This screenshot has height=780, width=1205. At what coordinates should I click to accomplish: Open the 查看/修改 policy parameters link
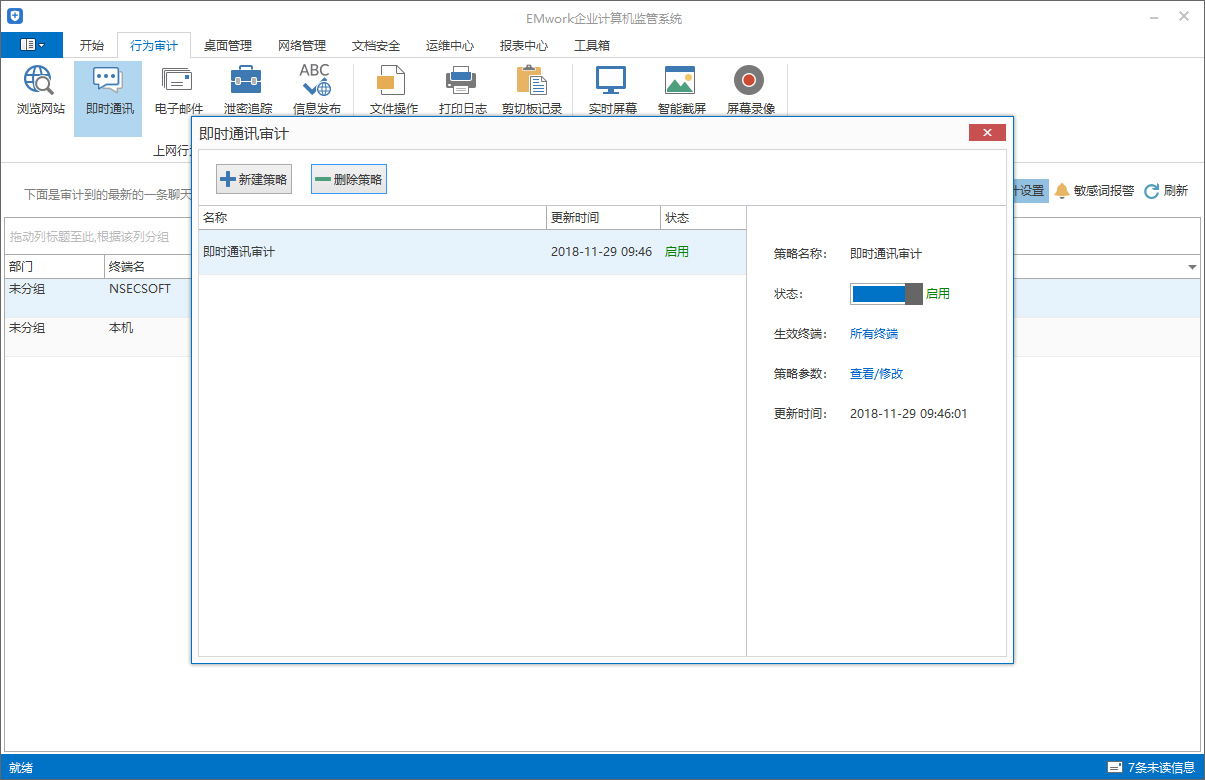(x=876, y=374)
